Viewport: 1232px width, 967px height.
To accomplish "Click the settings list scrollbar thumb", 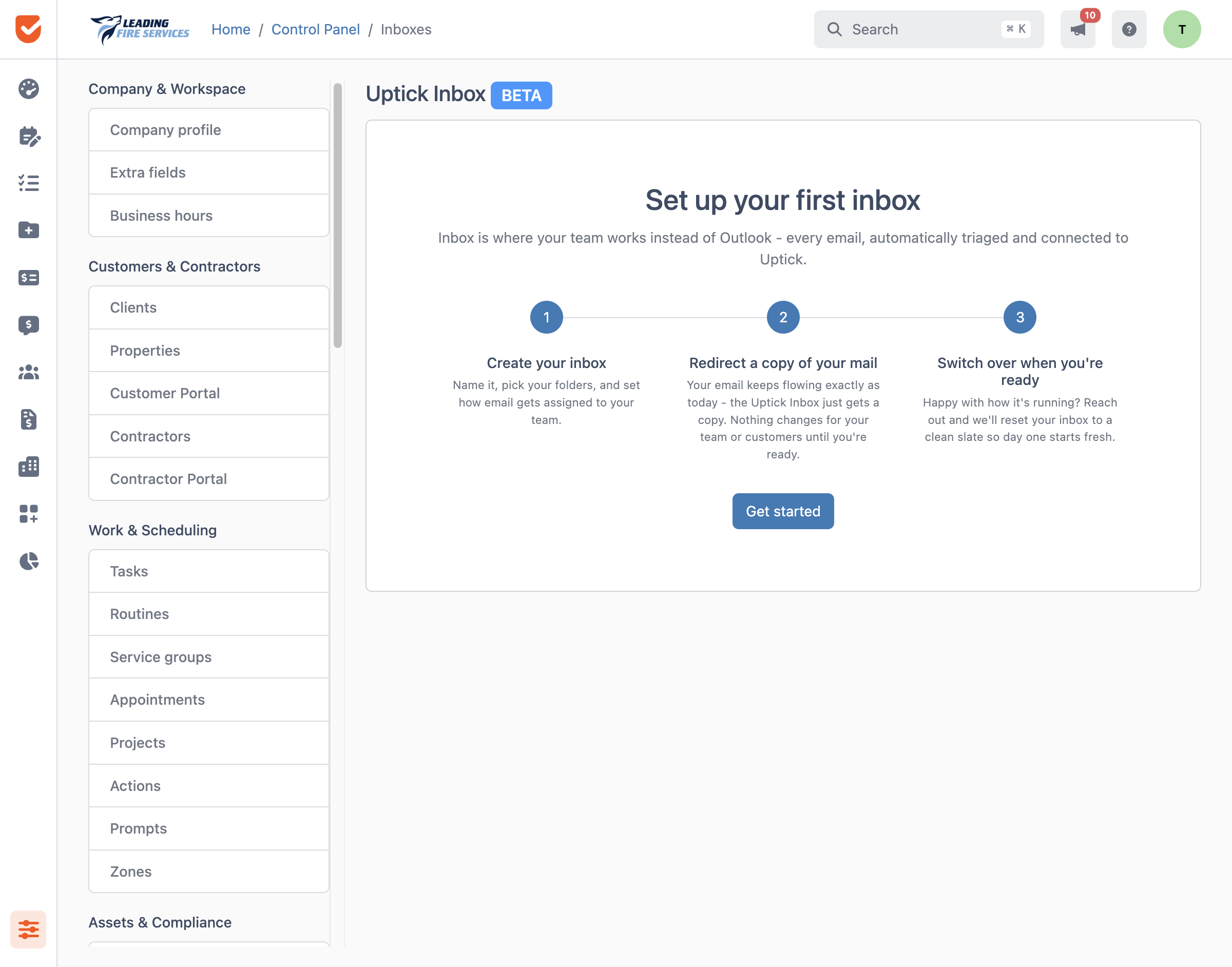I will (338, 215).
